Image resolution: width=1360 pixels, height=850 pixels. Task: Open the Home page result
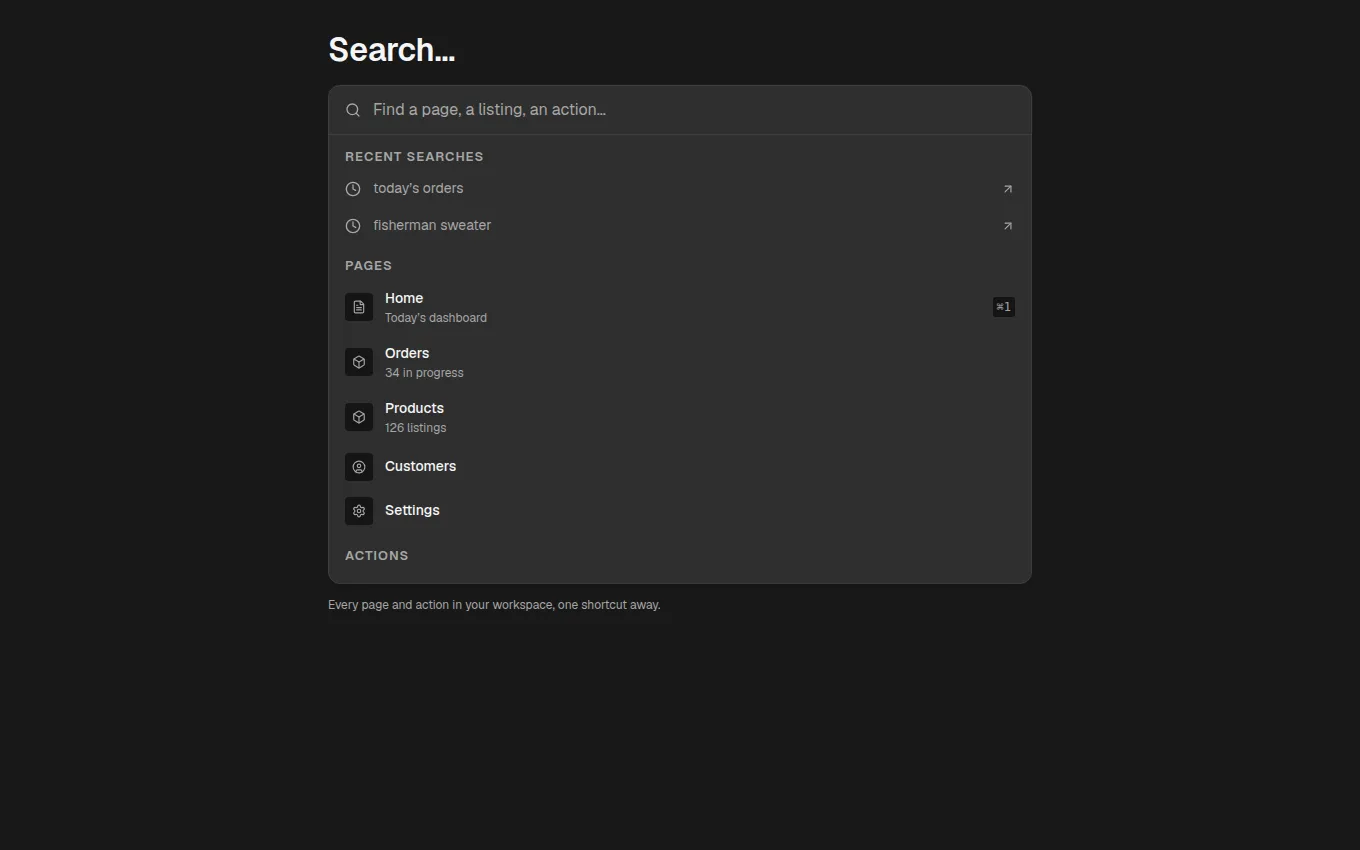[680, 307]
